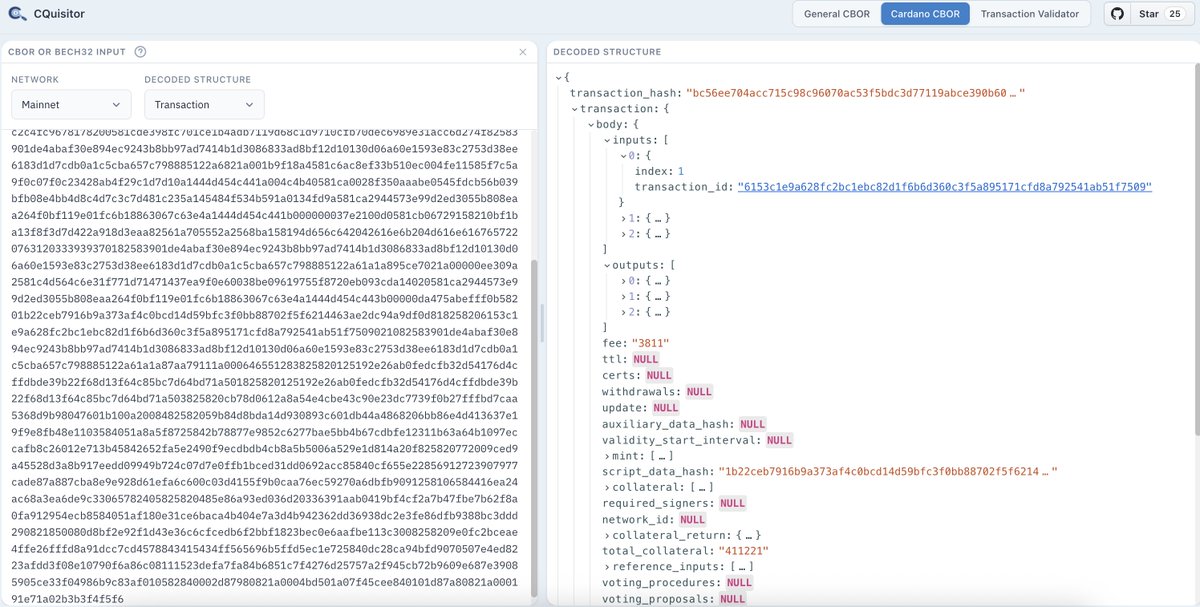Screen dimensions: 1200x607
Task: Collapse the body node
Action: pyautogui.click(x=590, y=125)
